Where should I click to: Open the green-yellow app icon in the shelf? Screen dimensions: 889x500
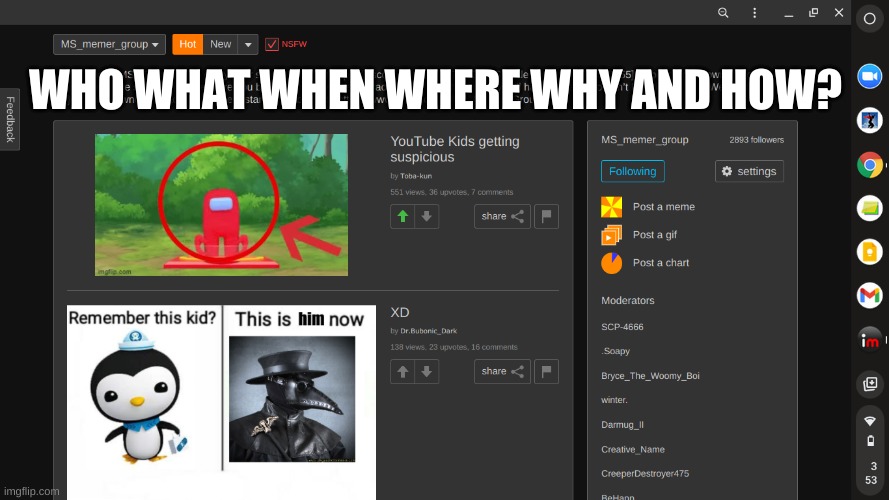point(869,209)
